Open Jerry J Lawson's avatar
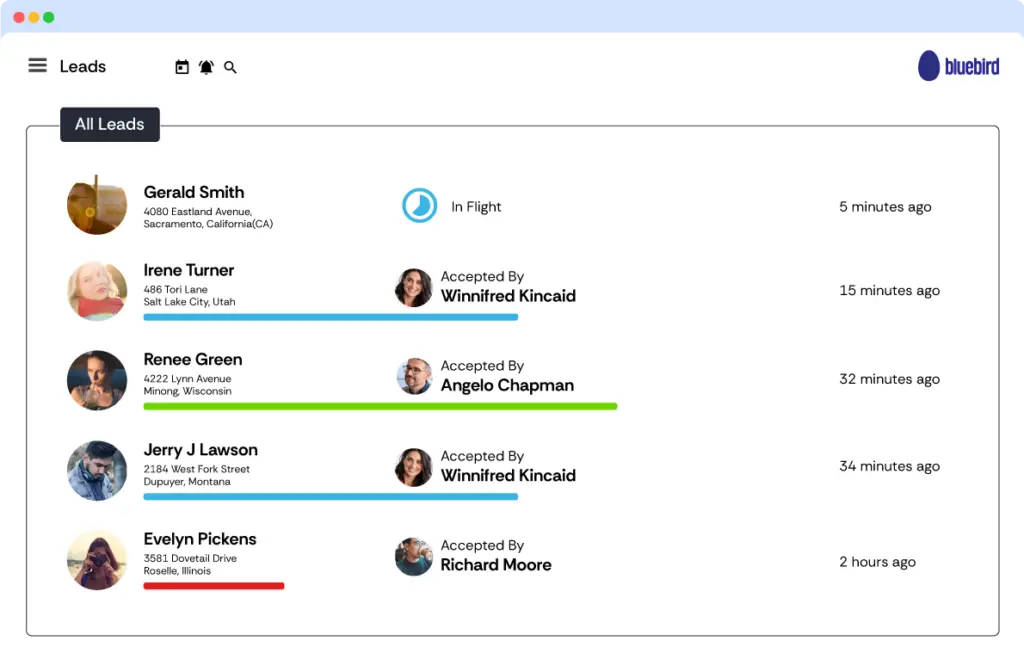 coord(97,470)
